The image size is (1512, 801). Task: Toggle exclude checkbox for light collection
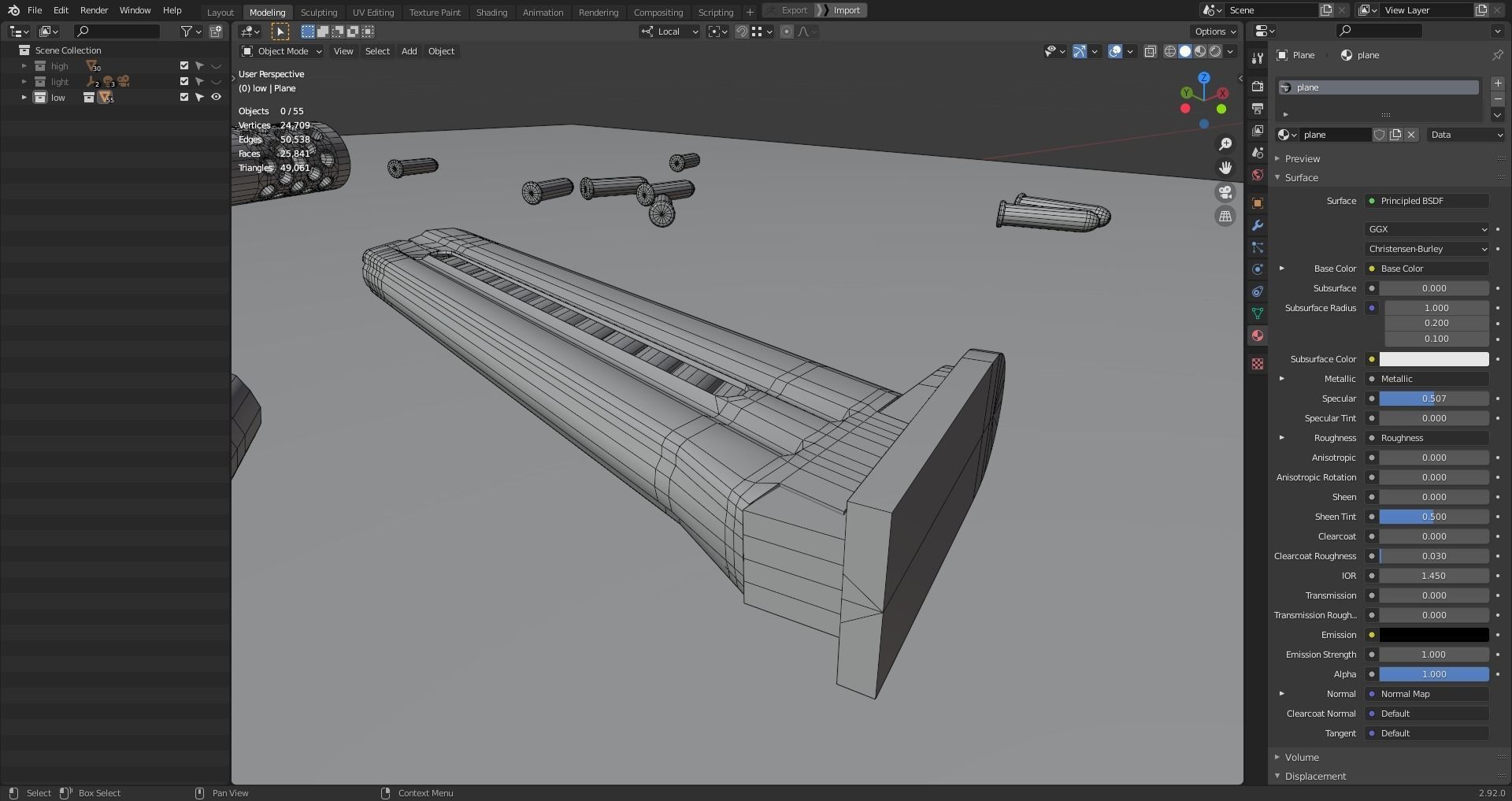pyautogui.click(x=184, y=82)
